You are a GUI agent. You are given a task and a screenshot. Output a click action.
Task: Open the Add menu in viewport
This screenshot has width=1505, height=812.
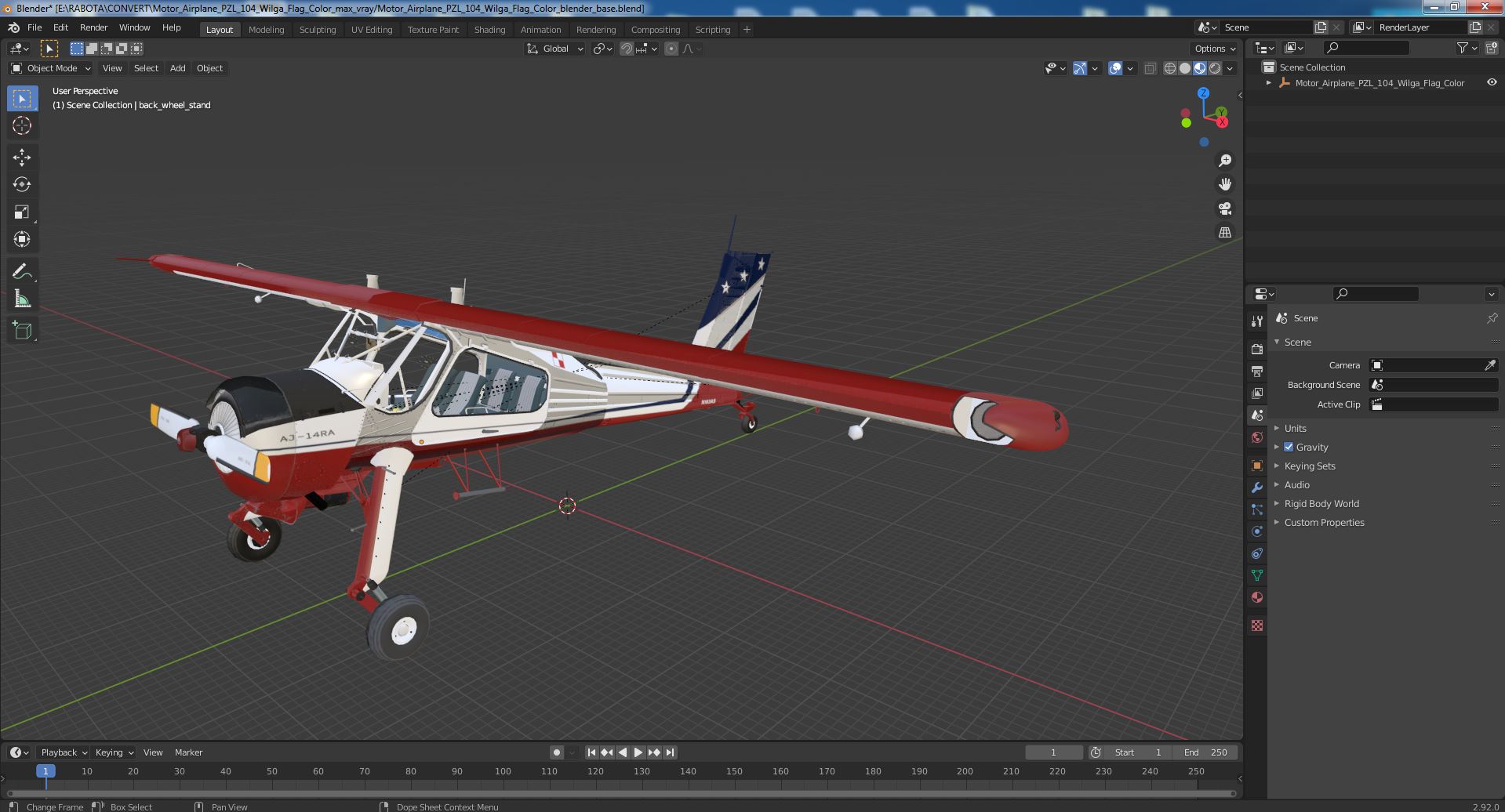pos(178,68)
